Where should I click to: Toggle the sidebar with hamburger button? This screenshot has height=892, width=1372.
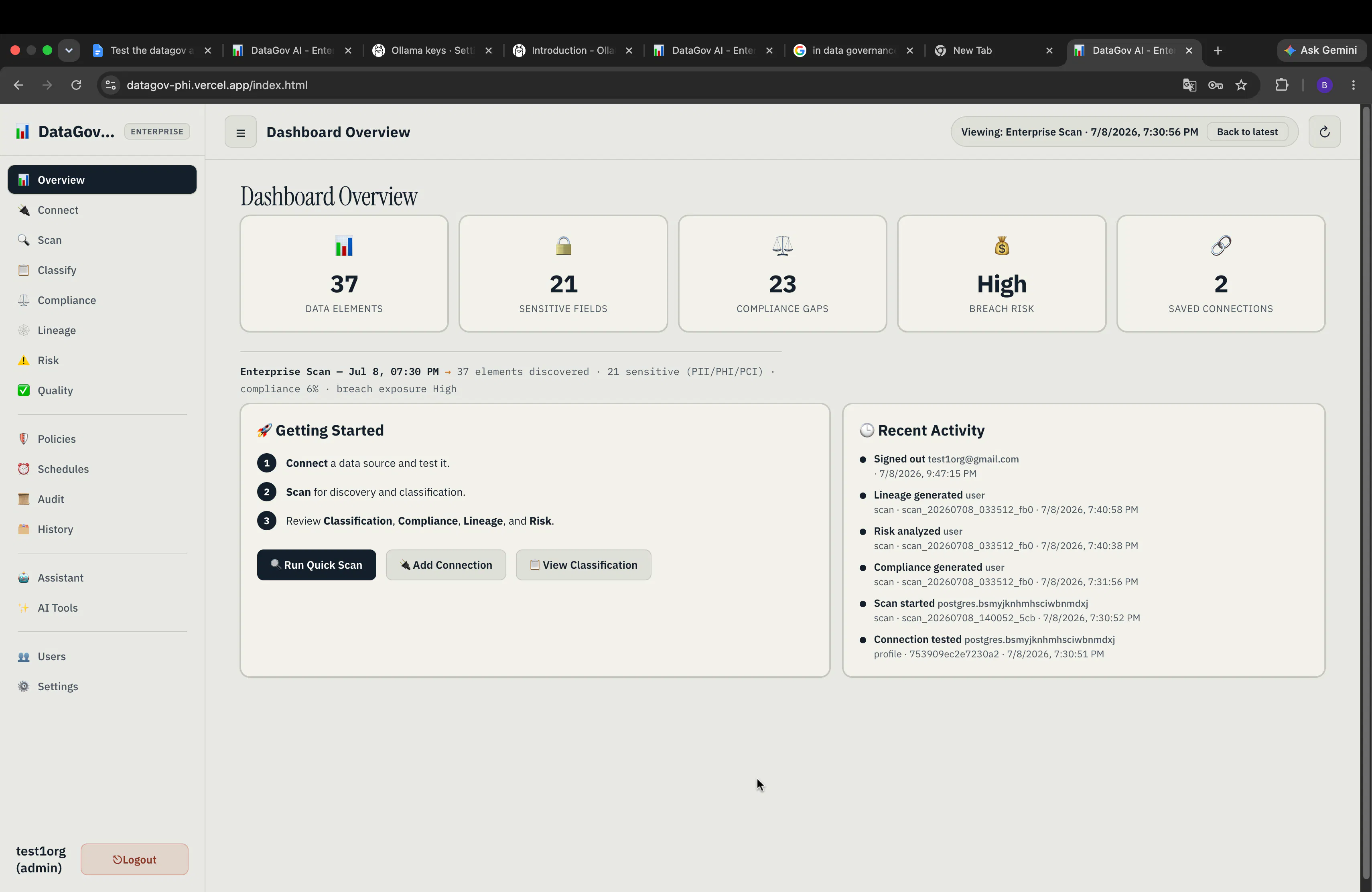pyautogui.click(x=240, y=132)
